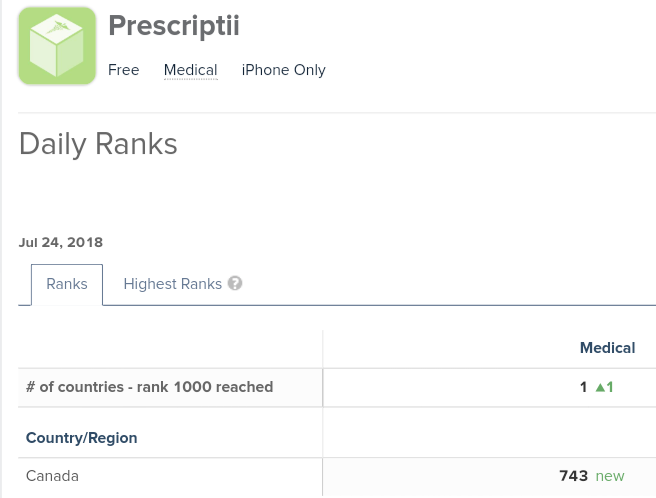Viewport: 656px width, 498px height.
Task: Open the Highest Ranks tab
Action: coord(172,284)
